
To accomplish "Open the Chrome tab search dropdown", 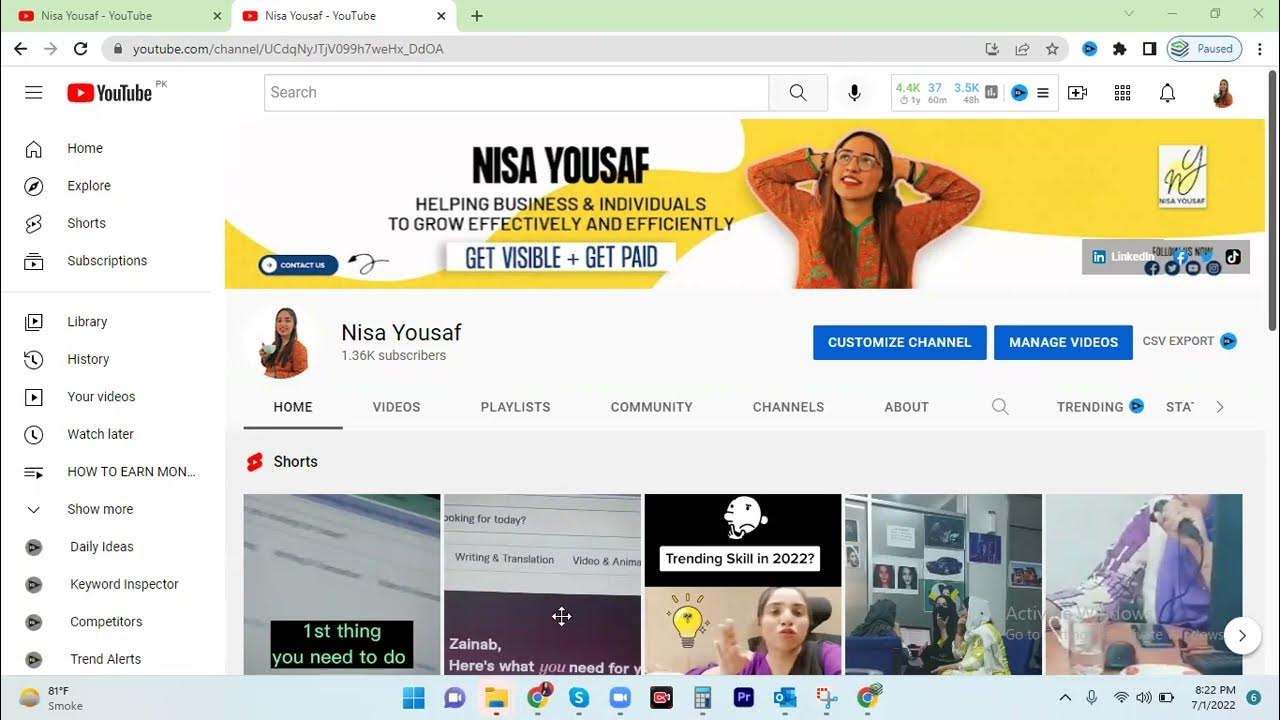I will 1130,14.
